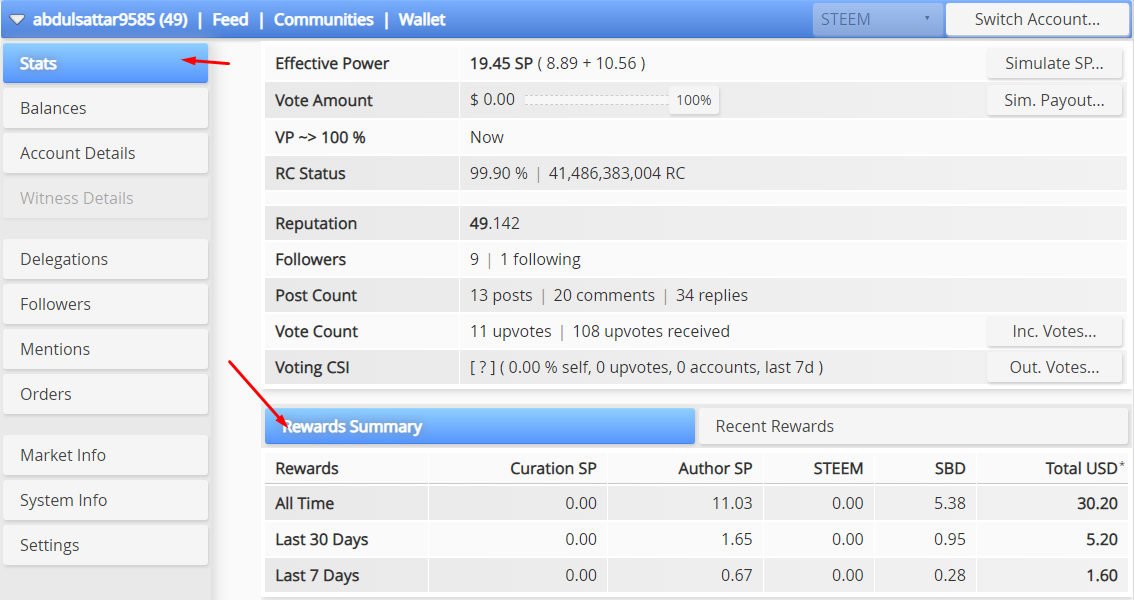
Task: Show Inc. Votes details
Action: click(x=1054, y=331)
